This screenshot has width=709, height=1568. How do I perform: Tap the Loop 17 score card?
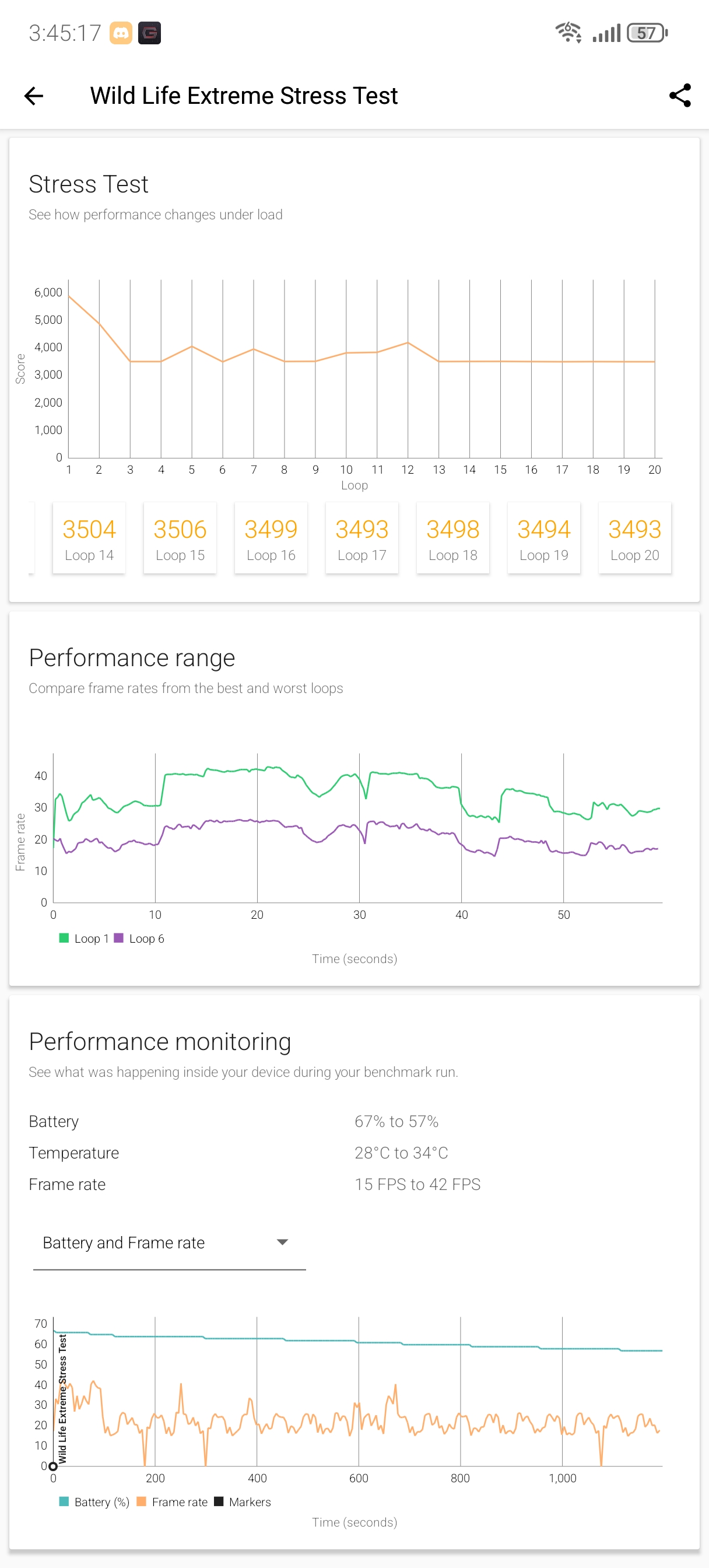coord(361,538)
